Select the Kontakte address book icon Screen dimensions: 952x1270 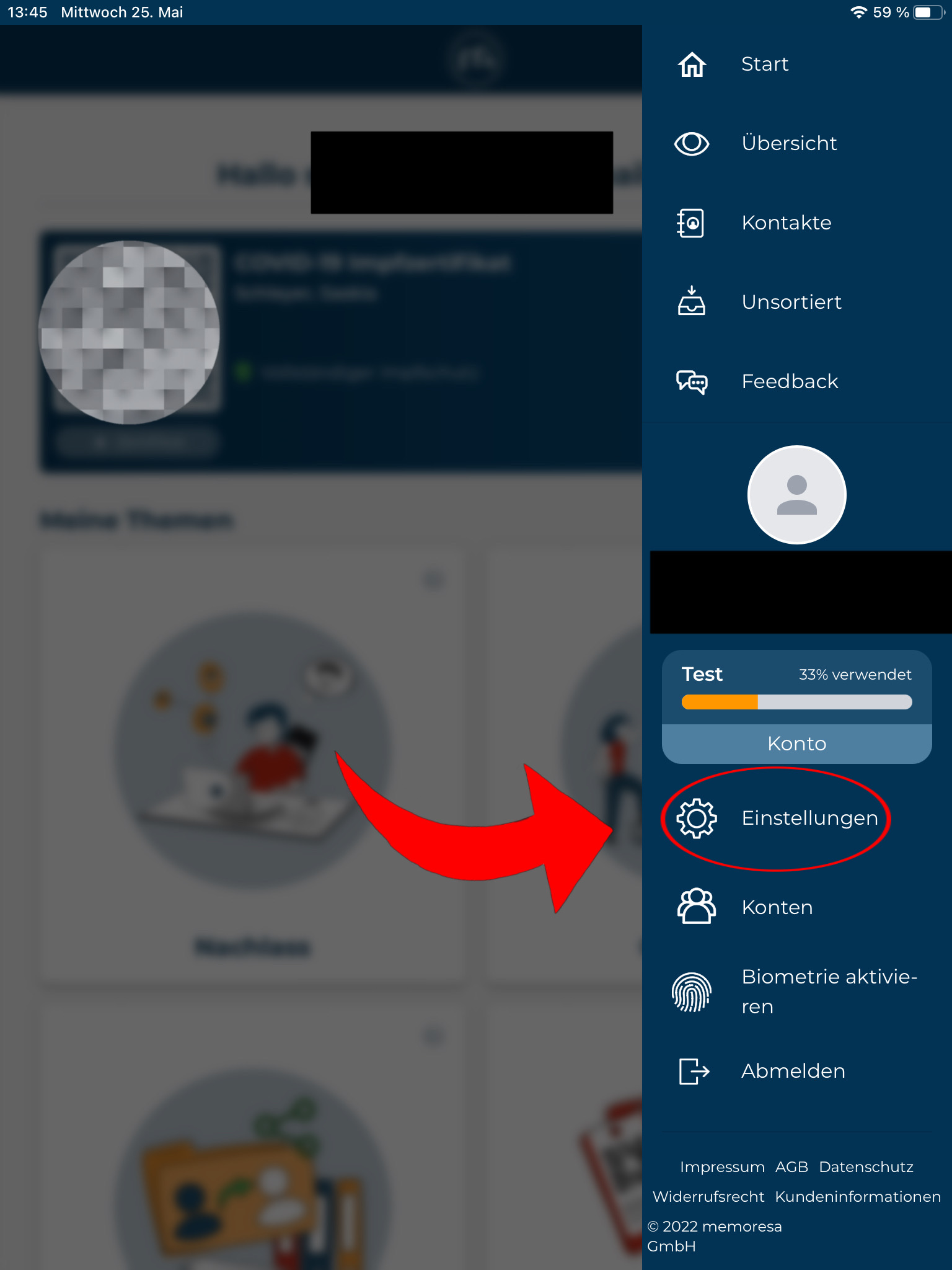(690, 223)
